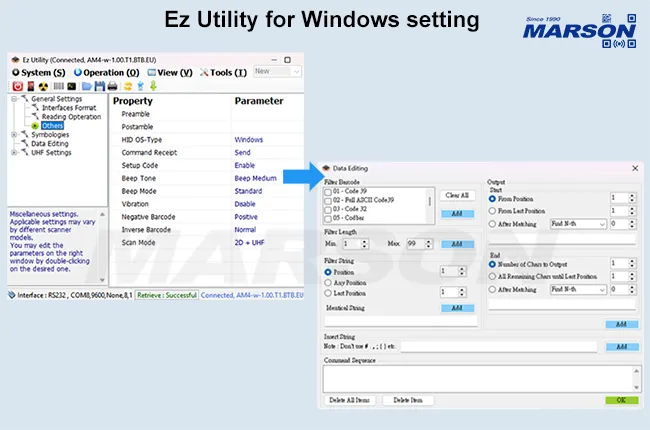The image size is (650, 430).
Task: Open Find N-th dropdown under End
Action: [x=578, y=289]
